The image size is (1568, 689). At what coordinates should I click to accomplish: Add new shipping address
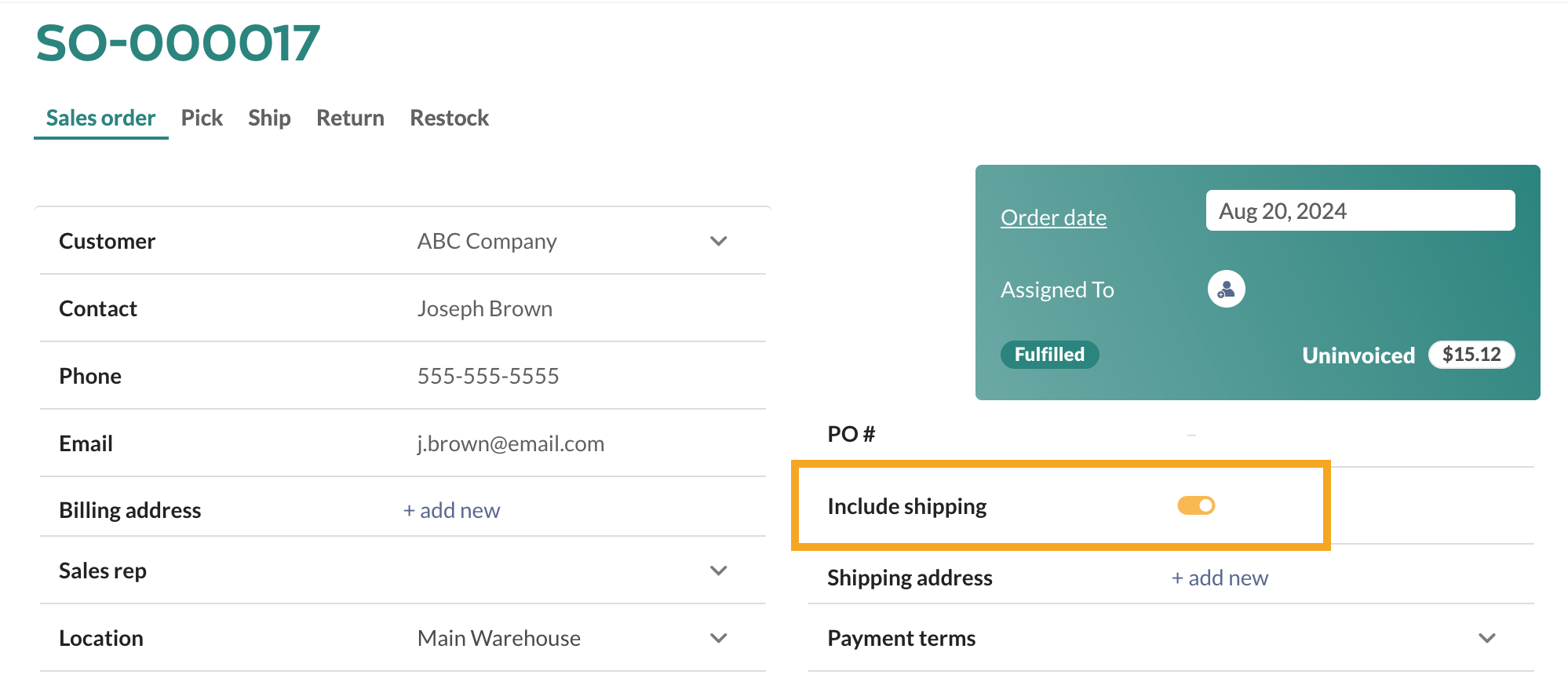[1220, 578]
